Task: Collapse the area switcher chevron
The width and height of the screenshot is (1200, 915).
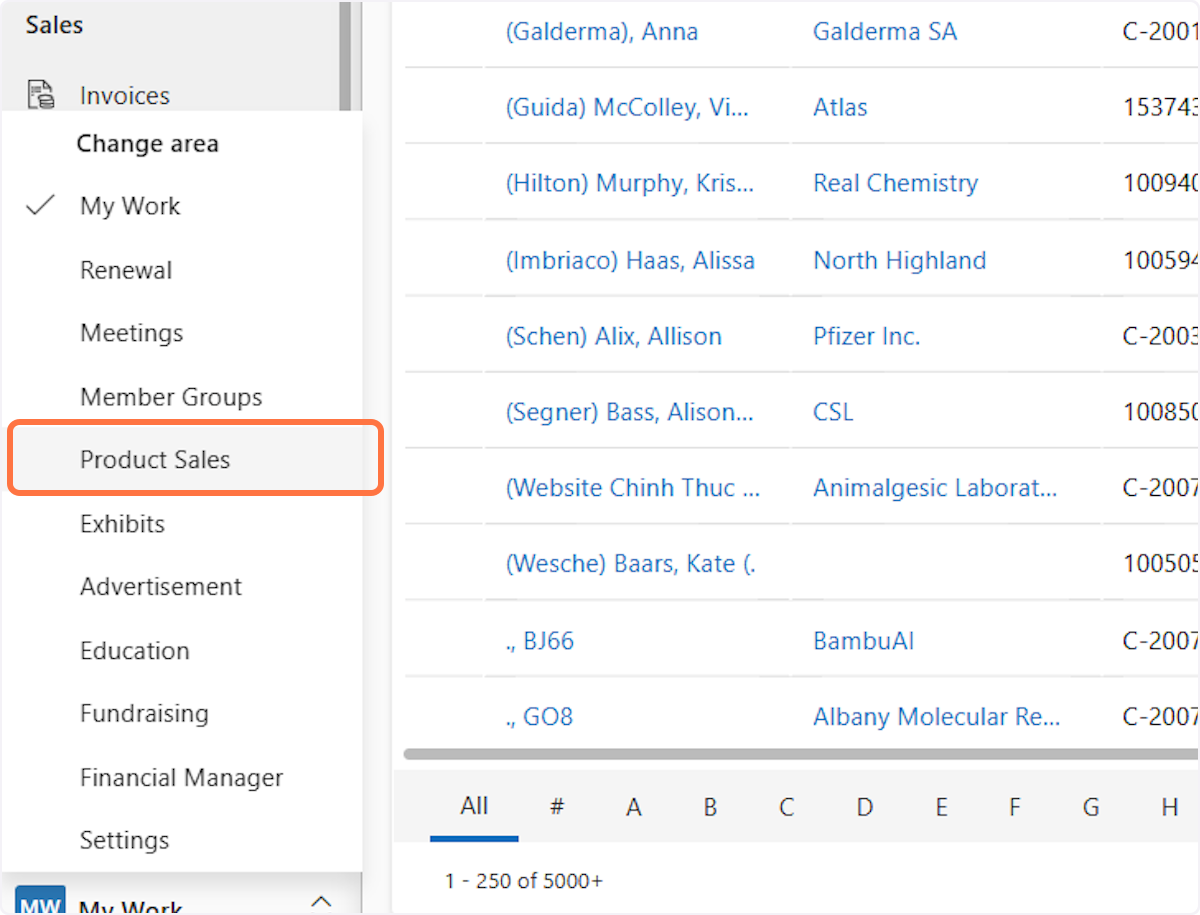Action: pyautogui.click(x=321, y=902)
